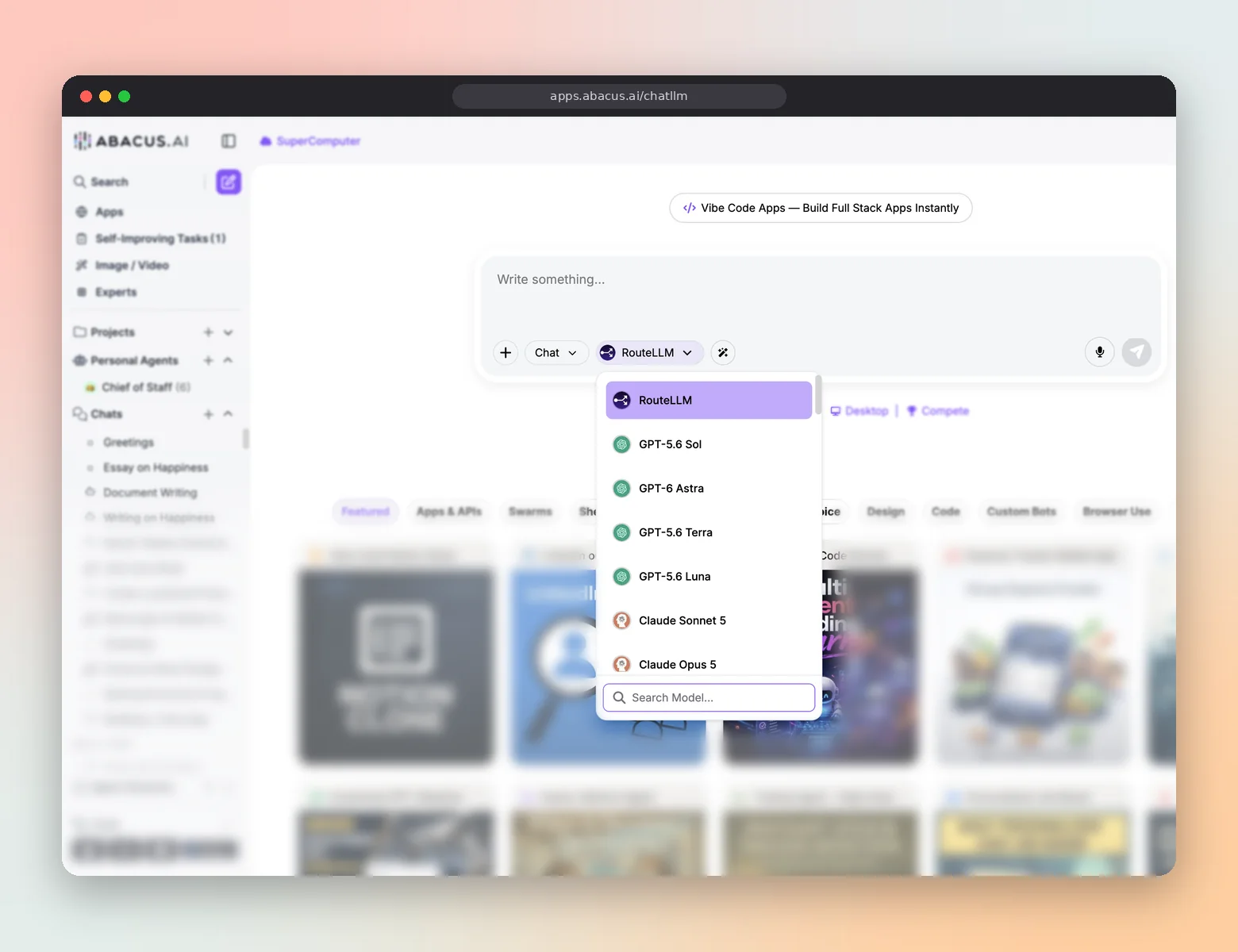Select GPT-5.6 Luna model
The width and height of the screenshot is (1238, 952).
pyautogui.click(x=709, y=577)
